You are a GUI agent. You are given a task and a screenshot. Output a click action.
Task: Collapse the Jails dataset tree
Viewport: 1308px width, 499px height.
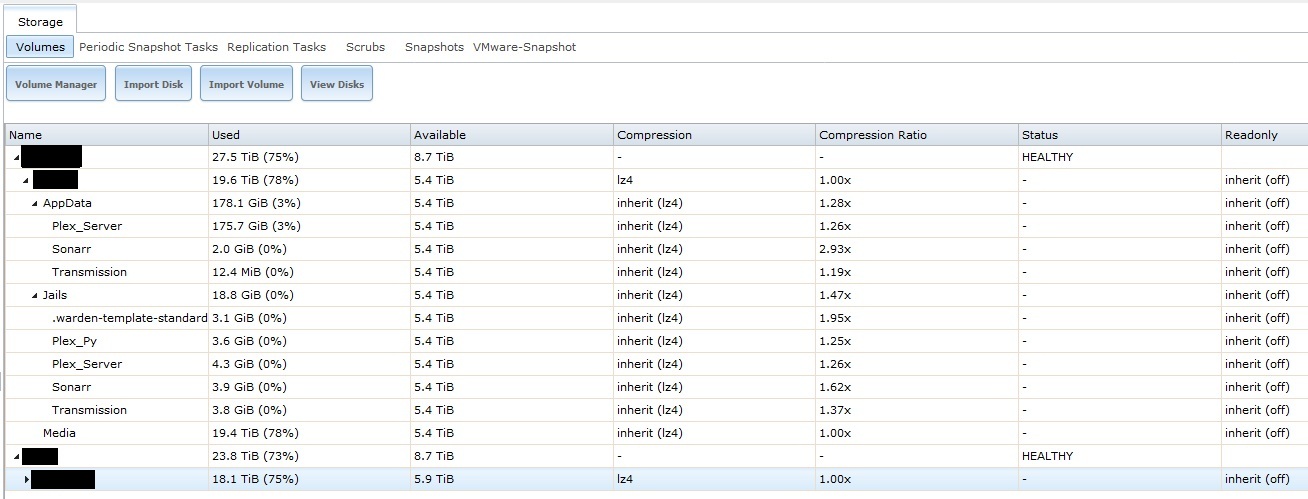click(x=35, y=295)
